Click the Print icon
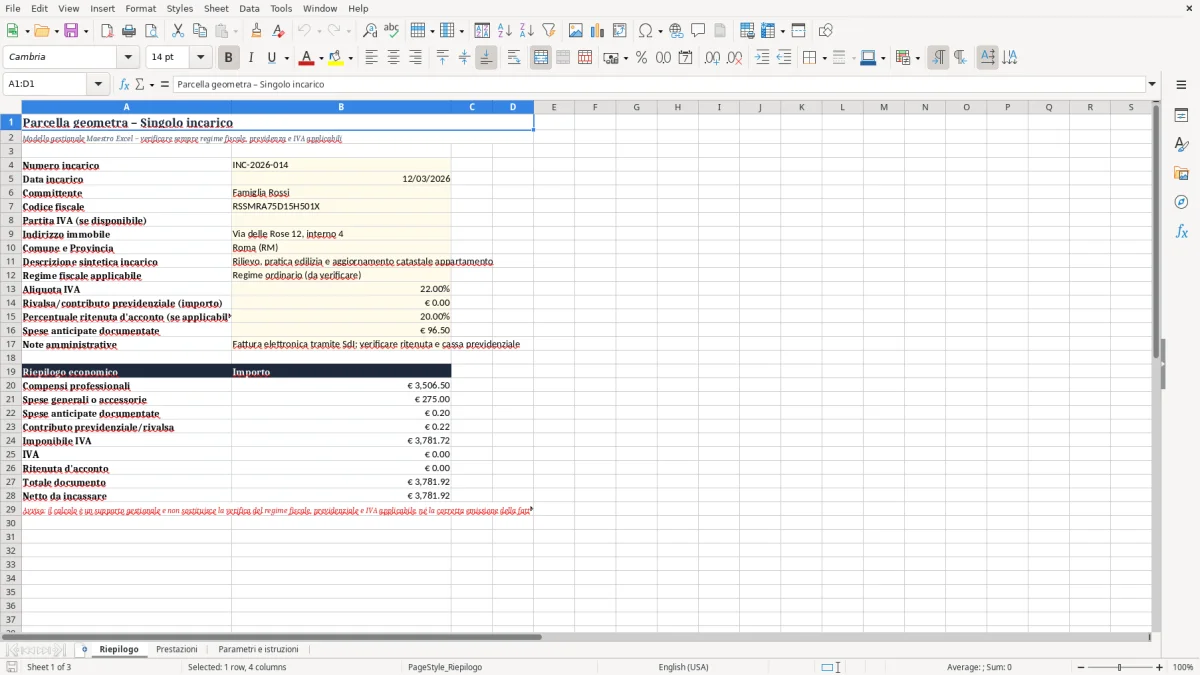 pyautogui.click(x=129, y=31)
